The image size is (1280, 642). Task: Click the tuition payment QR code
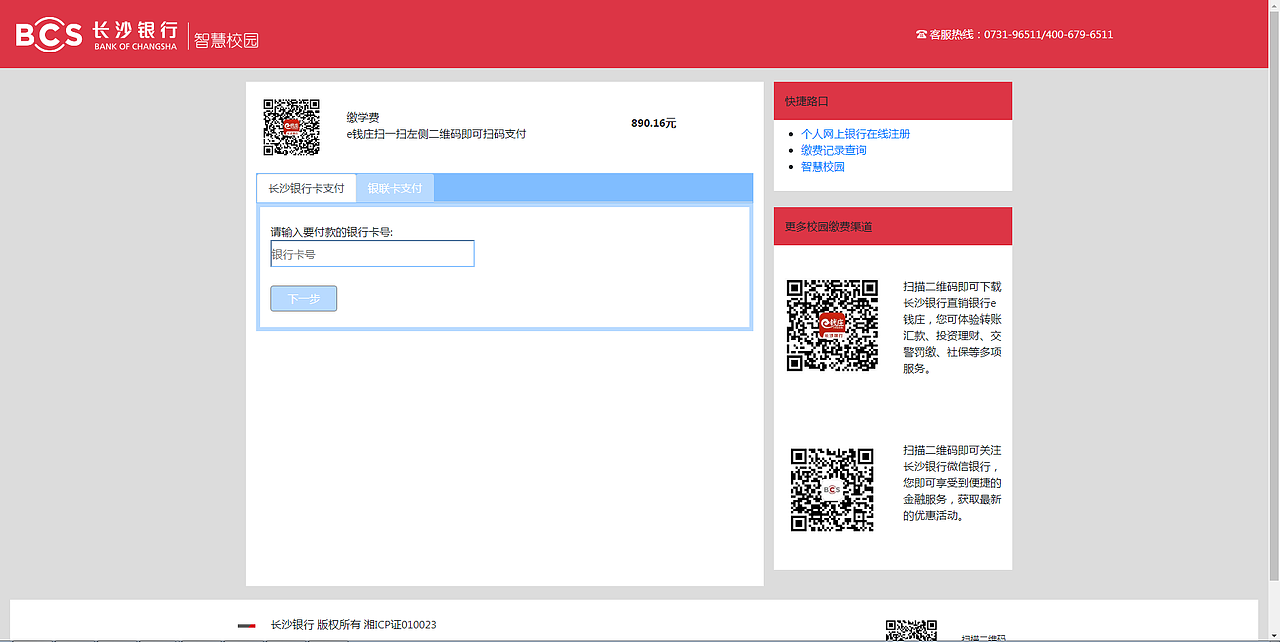click(291, 127)
